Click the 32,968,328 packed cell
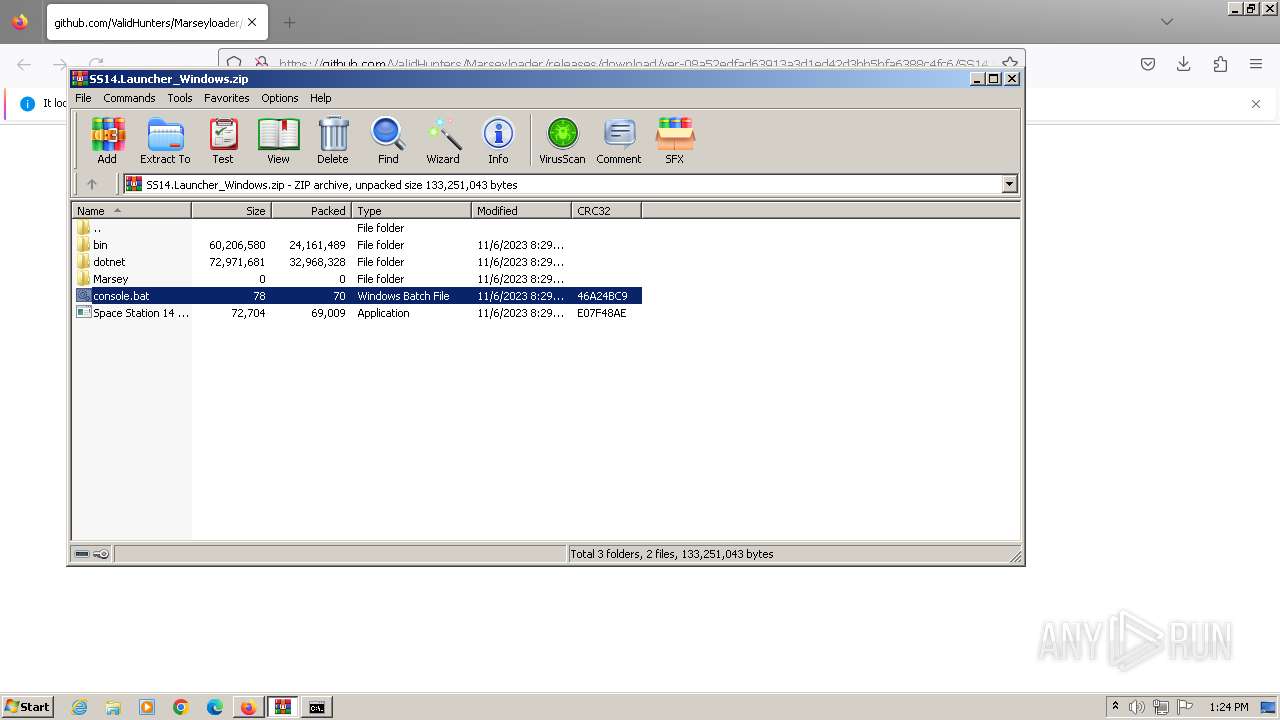This screenshot has height=720, width=1280. click(317, 262)
